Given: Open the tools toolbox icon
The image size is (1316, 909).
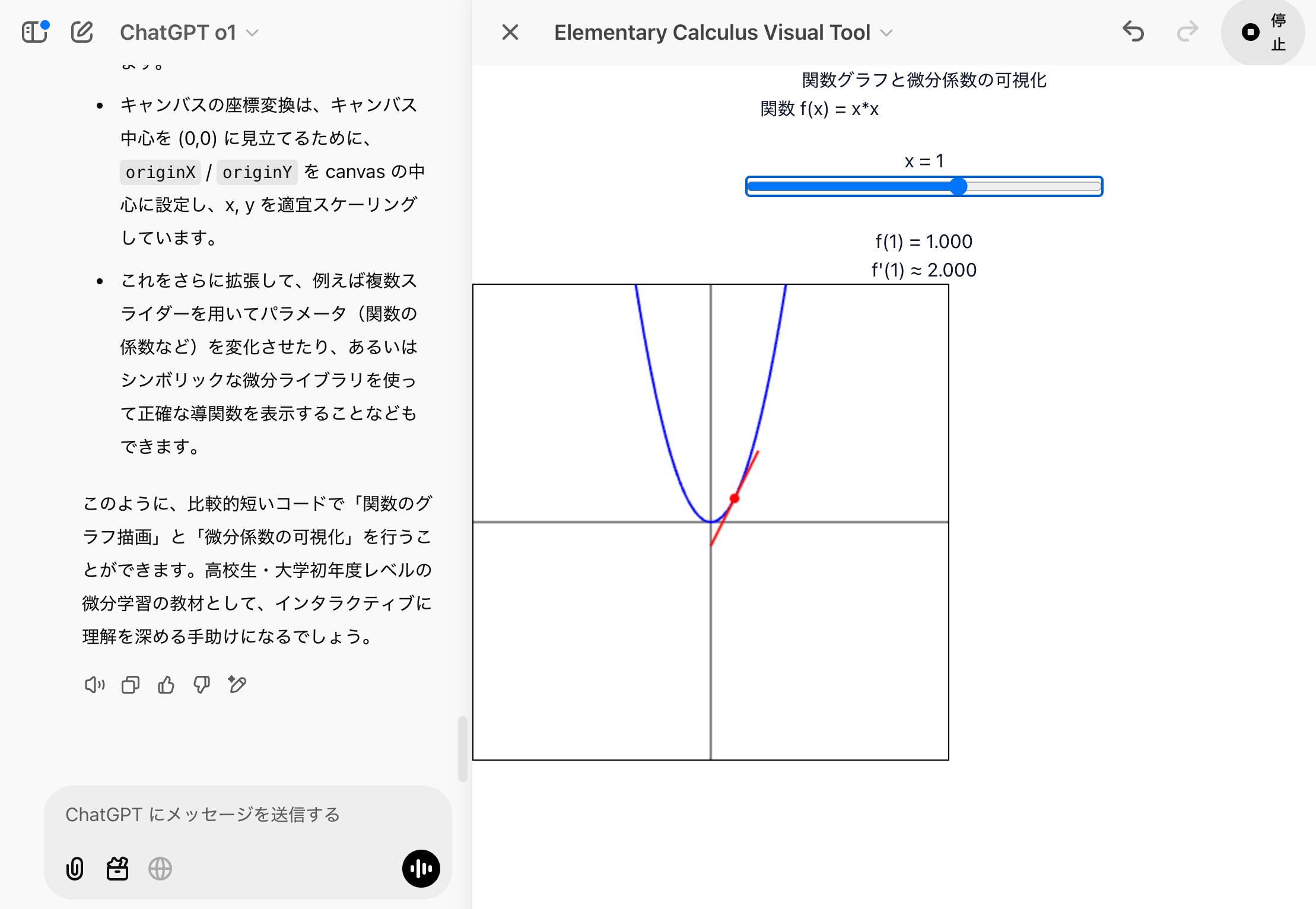Looking at the screenshot, I should point(117,869).
